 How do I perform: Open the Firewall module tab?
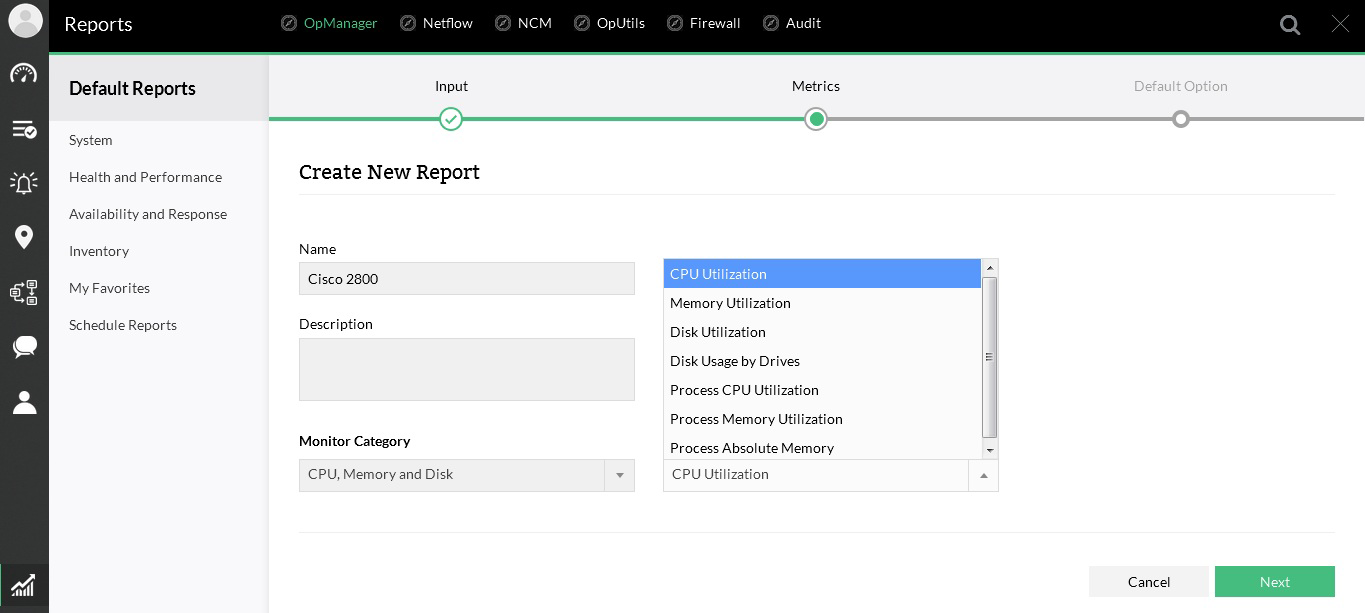point(703,23)
